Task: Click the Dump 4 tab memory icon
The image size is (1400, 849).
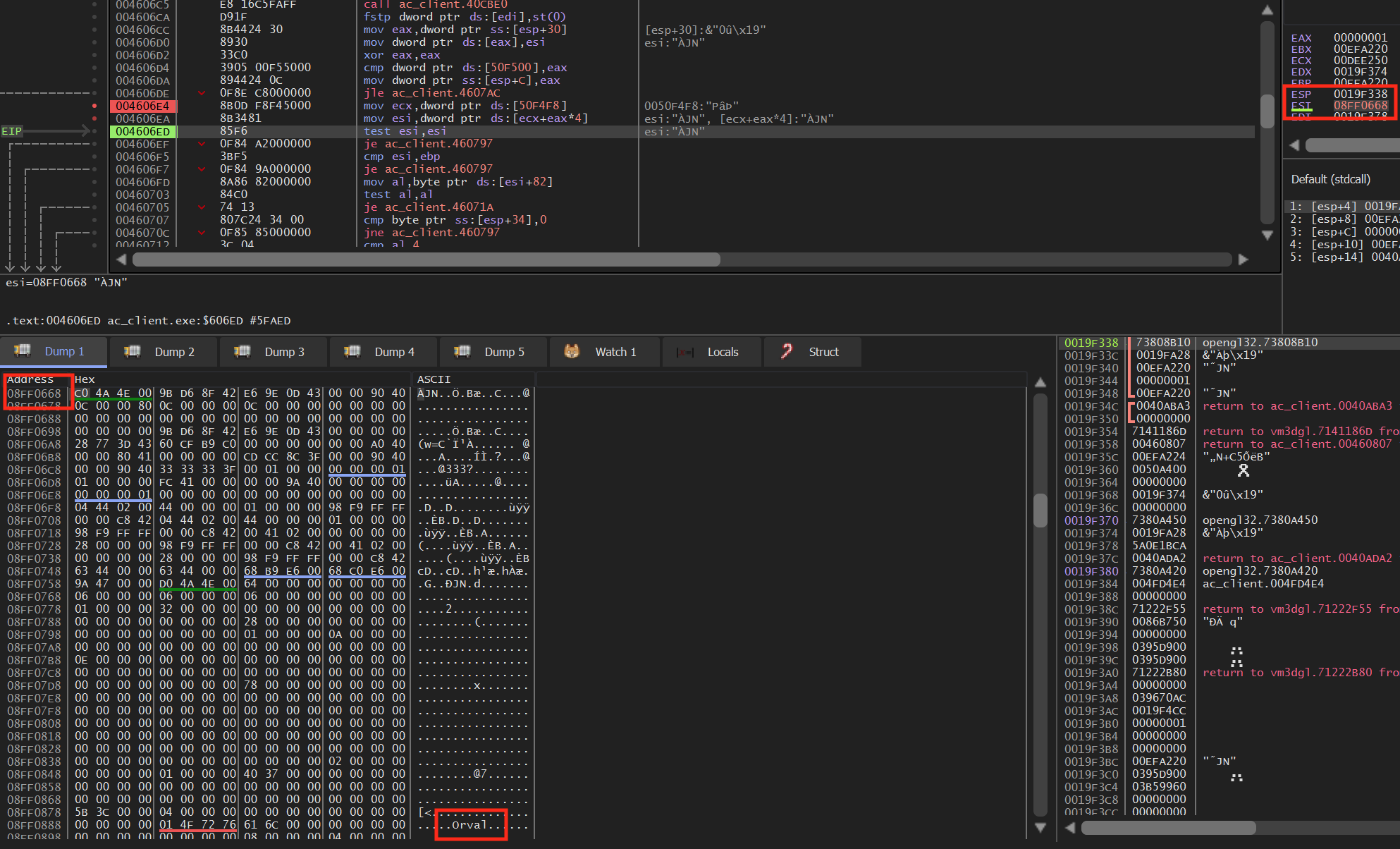Action: click(x=352, y=350)
